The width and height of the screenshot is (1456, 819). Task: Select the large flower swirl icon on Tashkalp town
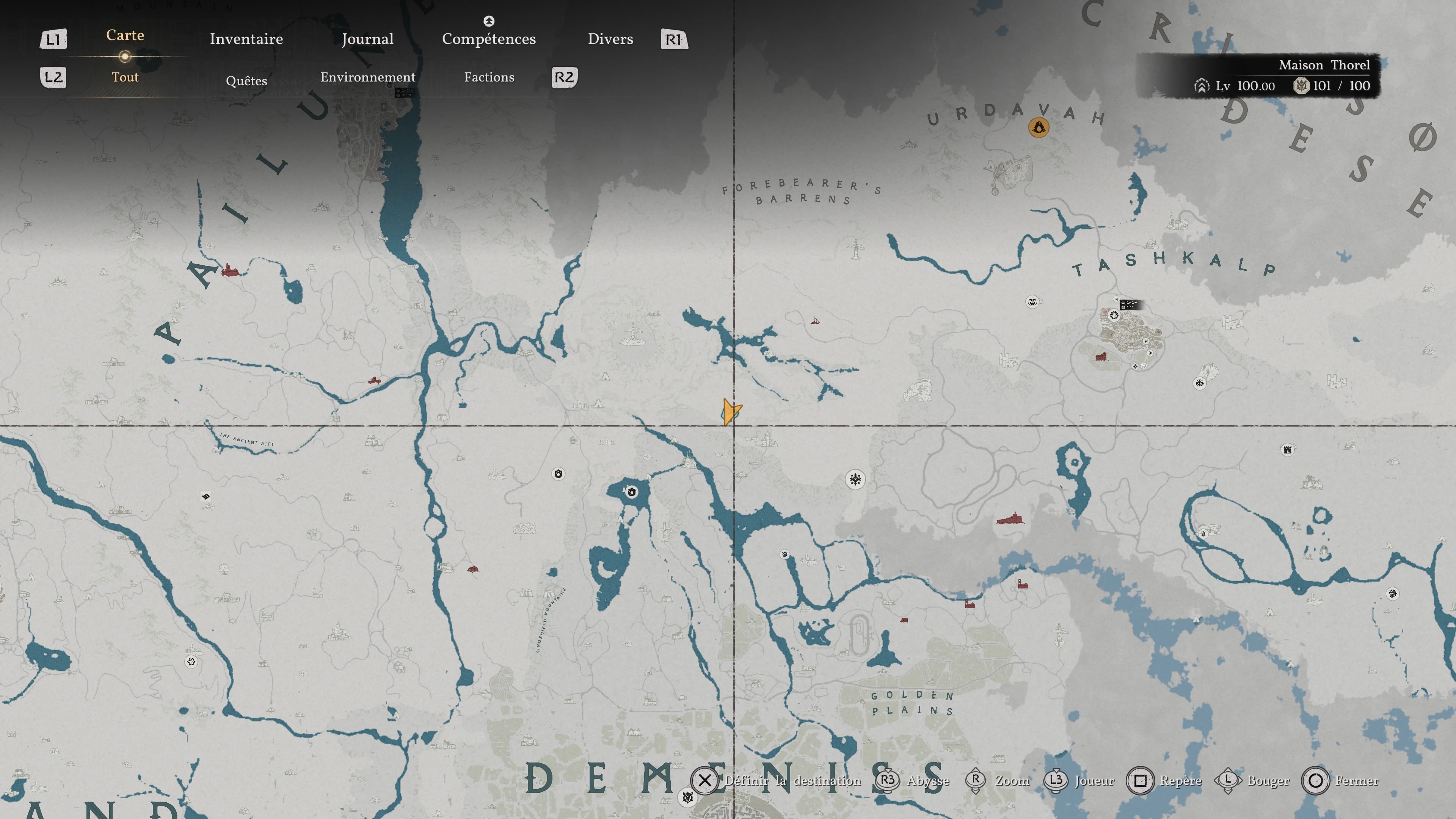click(x=1114, y=315)
